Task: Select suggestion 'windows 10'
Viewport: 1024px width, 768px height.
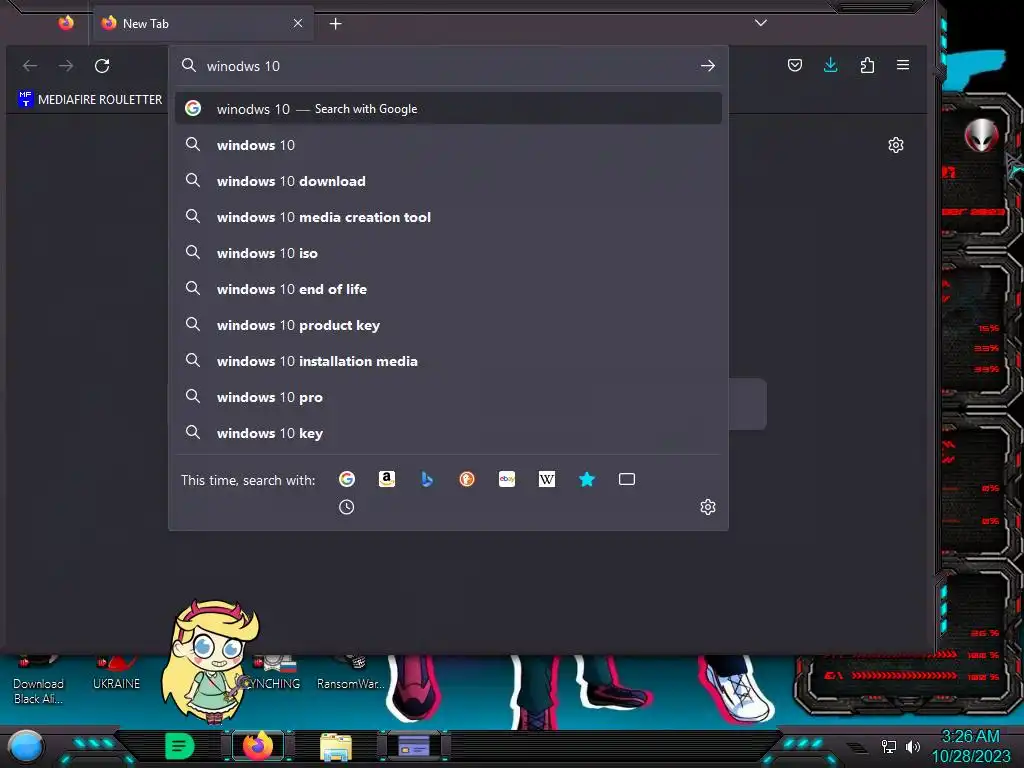Action: [x=448, y=145]
